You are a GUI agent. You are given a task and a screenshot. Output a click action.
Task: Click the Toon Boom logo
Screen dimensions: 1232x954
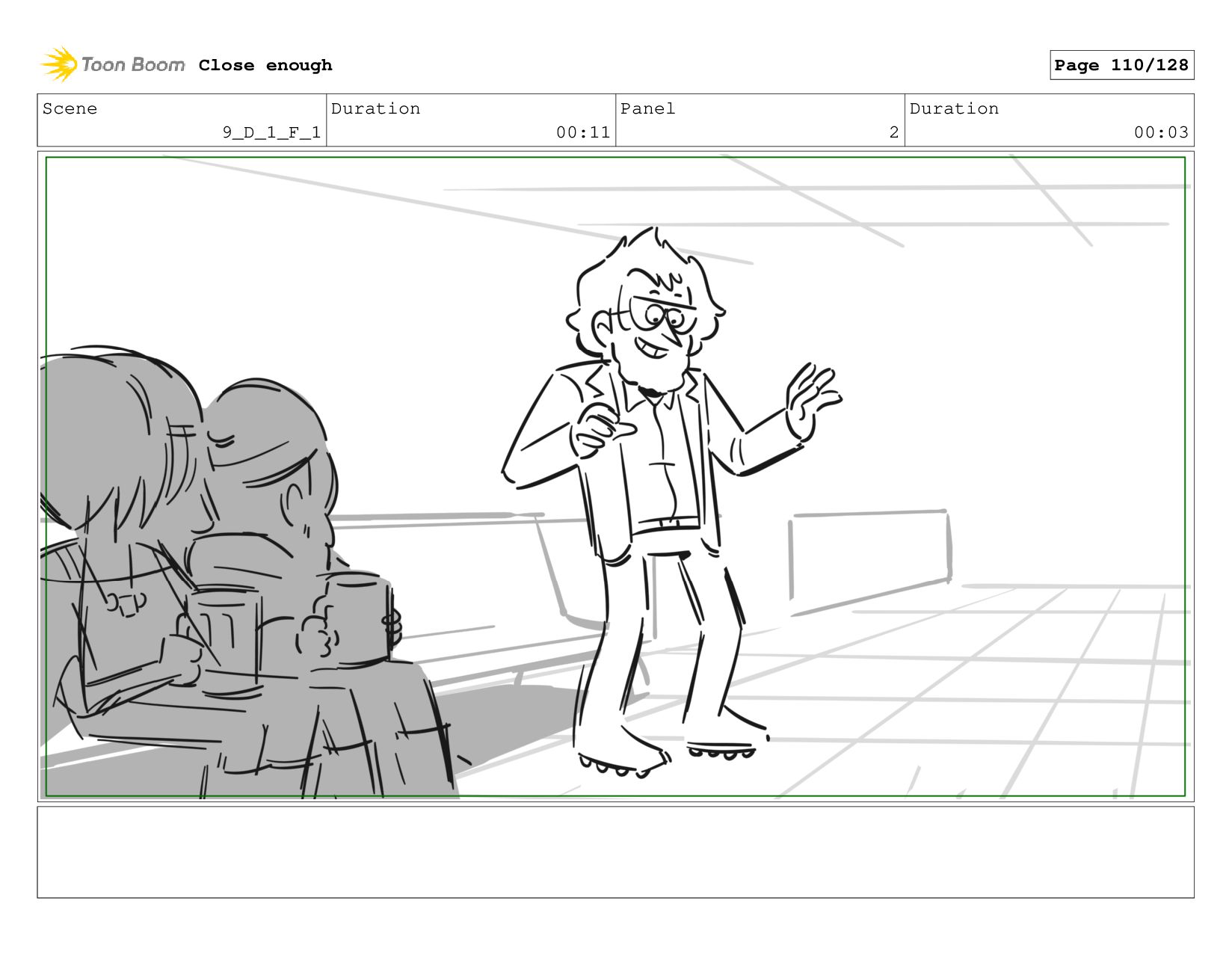pos(112,65)
